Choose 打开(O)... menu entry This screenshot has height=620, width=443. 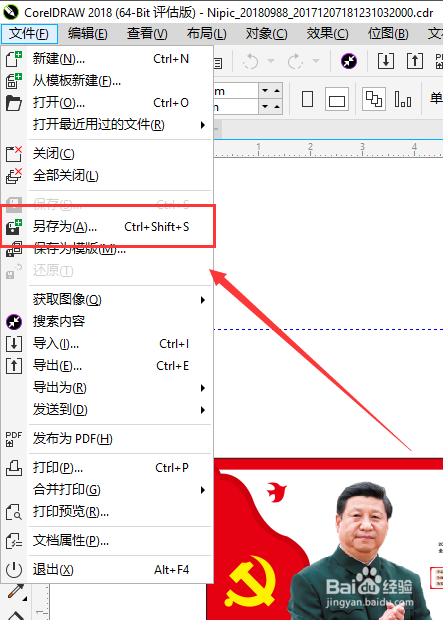pyautogui.click(x=107, y=103)
